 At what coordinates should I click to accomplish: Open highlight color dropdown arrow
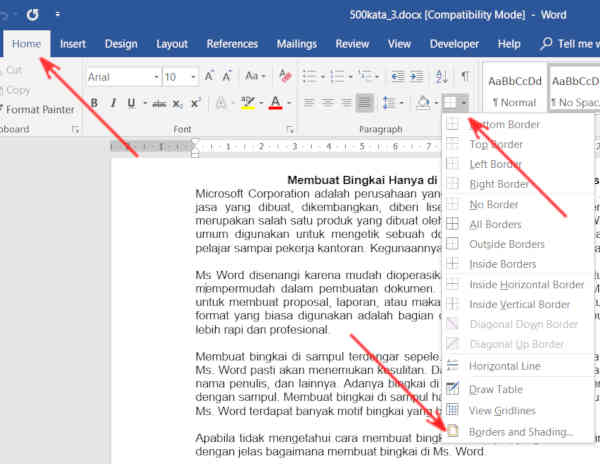[x=261, y=103]
